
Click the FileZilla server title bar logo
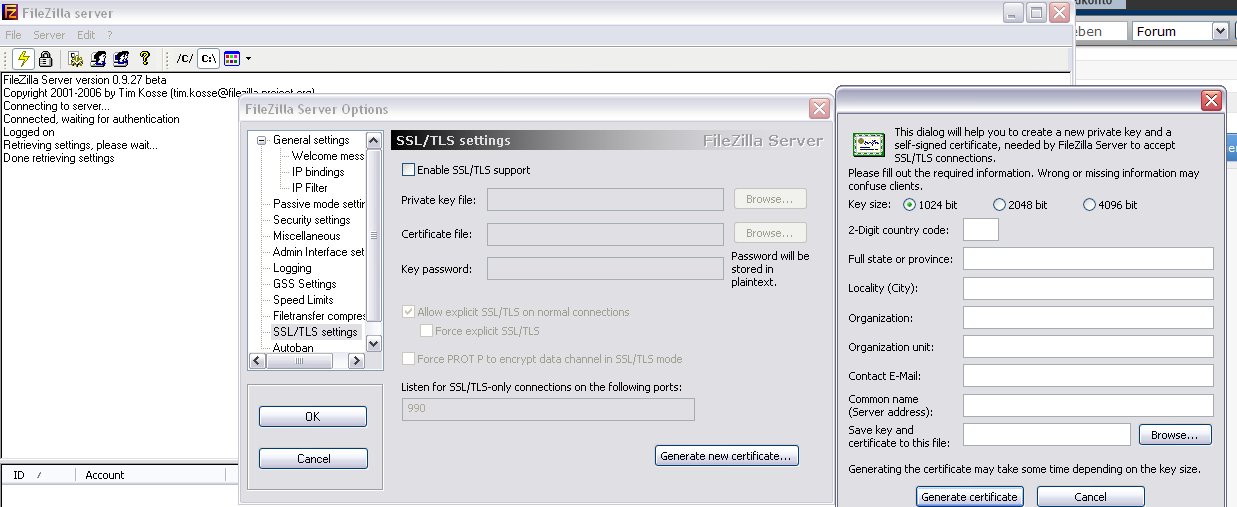click(10, 13)
